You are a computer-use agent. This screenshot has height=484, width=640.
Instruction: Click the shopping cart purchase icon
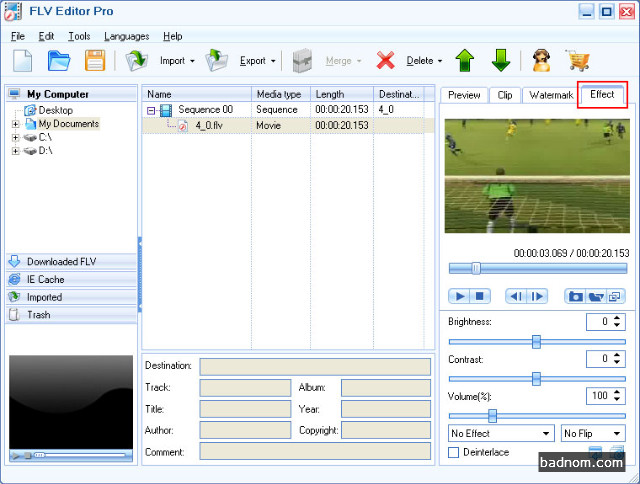(578, 61)
